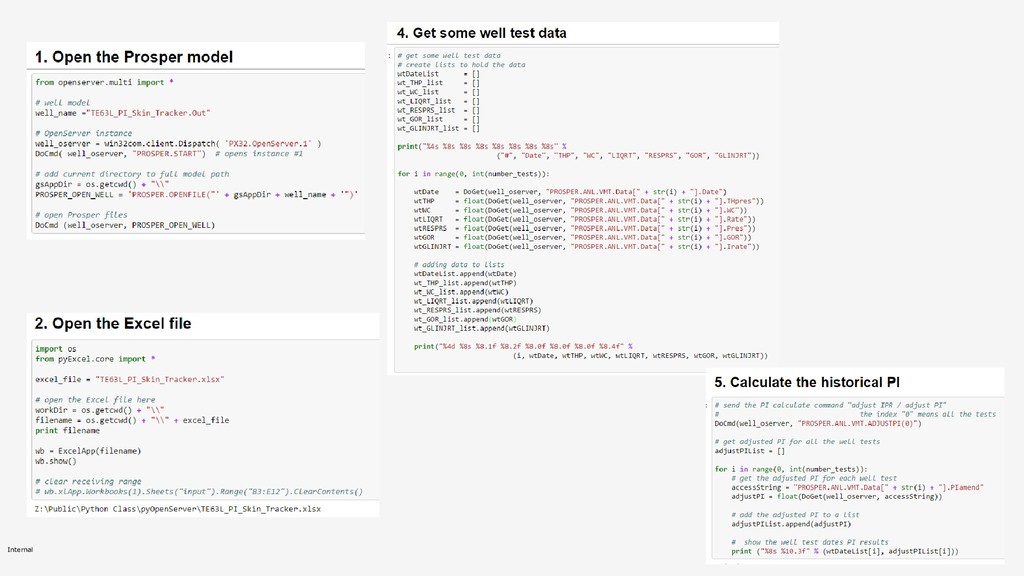Click the 'adjustPIList.append(adjustPI)' line
Screen dimensions: 1024x576
point(791,524)
